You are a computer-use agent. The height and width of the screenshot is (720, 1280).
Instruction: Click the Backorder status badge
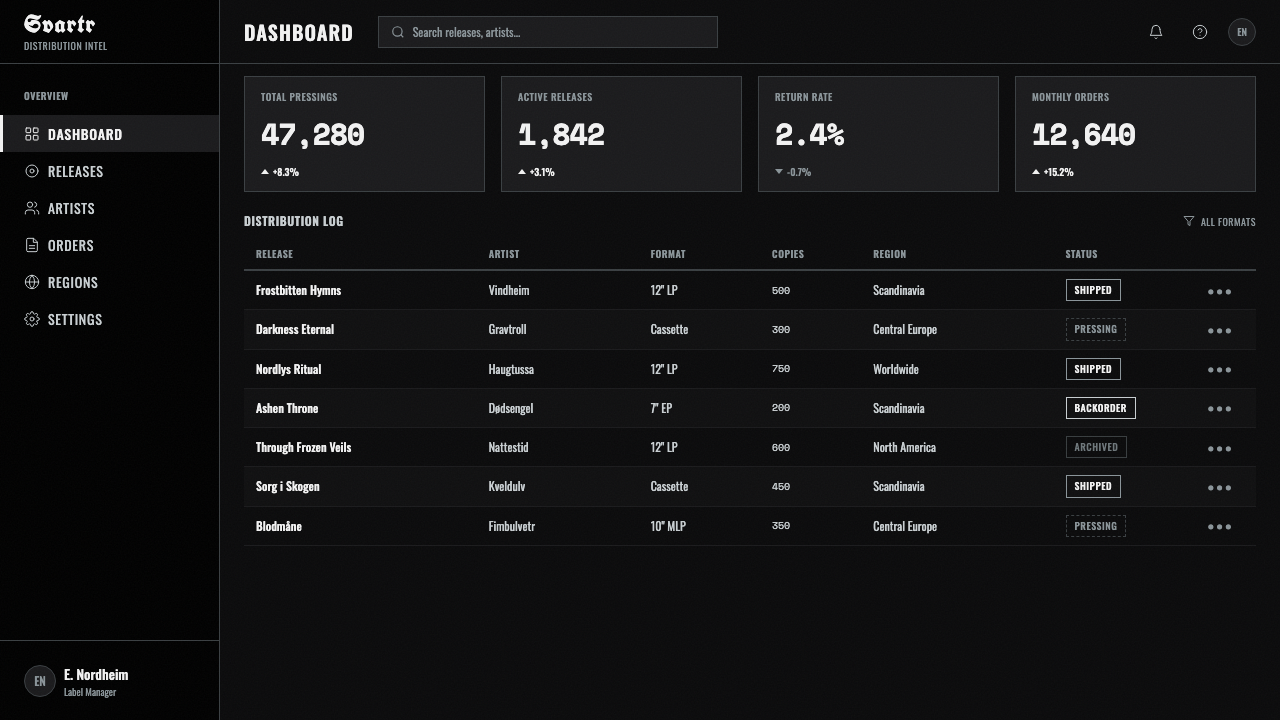pyautogui.click(x=1100, y=408)
